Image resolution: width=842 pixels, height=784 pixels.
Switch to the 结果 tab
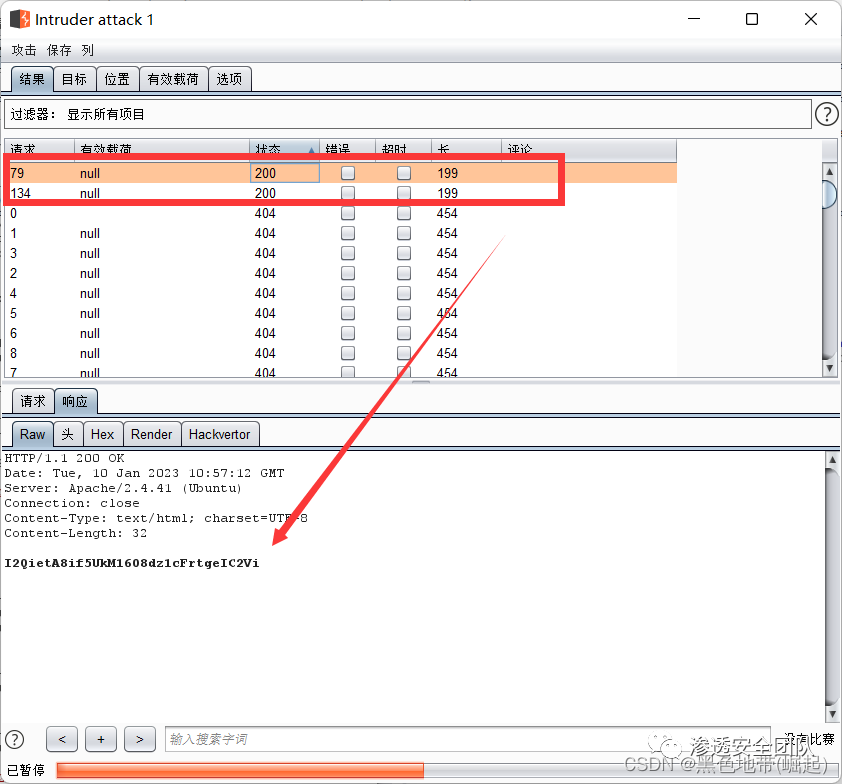tap(32, 79)
